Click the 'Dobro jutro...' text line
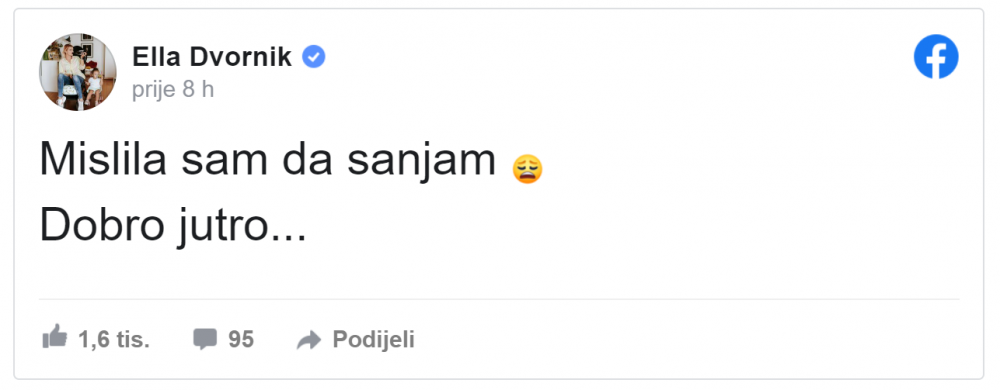The height and width of the screenshot is (390, 1000). (x=173, y=226)
